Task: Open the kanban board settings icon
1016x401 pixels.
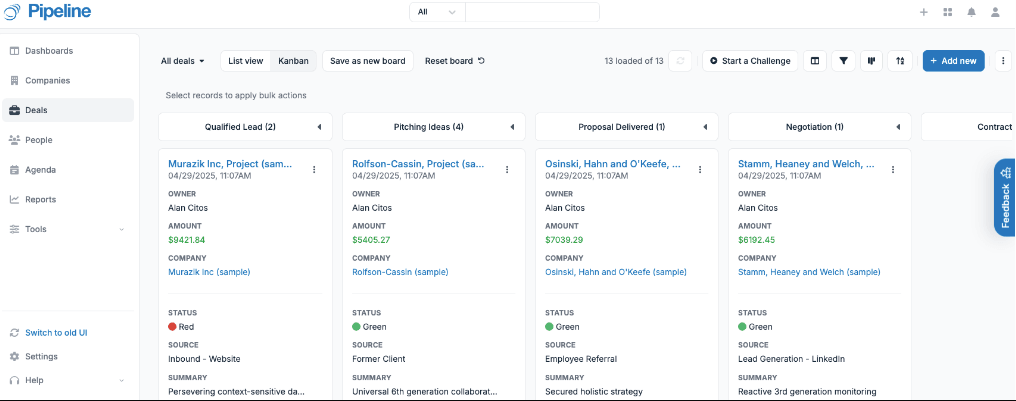Action: coord(872,61)
